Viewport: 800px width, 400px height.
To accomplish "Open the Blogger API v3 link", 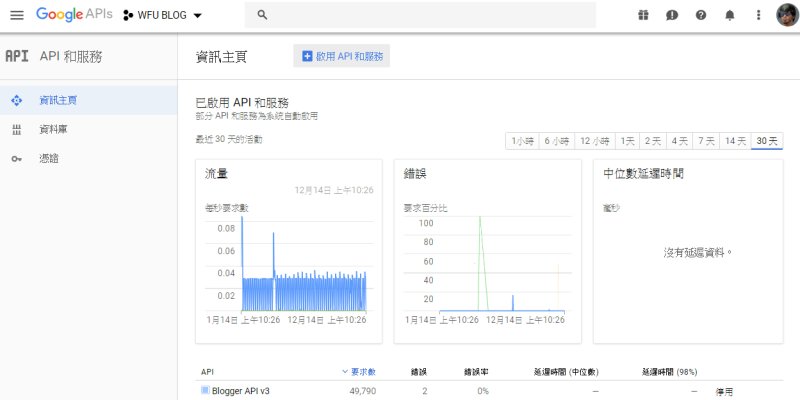I will [x=241, y=391].
